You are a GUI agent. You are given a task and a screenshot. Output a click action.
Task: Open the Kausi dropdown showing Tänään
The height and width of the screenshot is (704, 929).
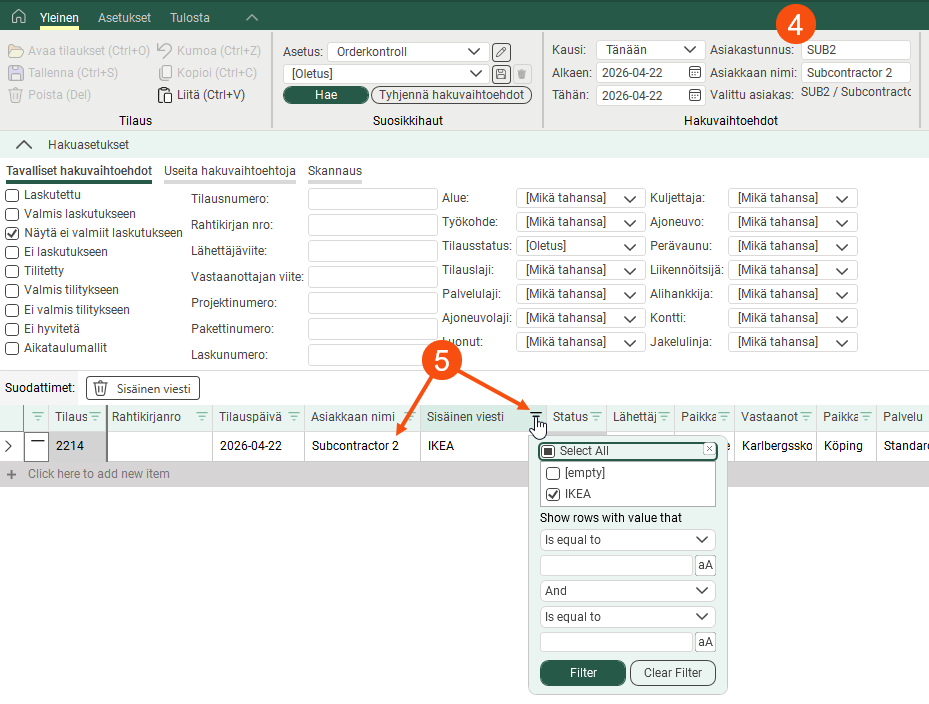[650, 50]
